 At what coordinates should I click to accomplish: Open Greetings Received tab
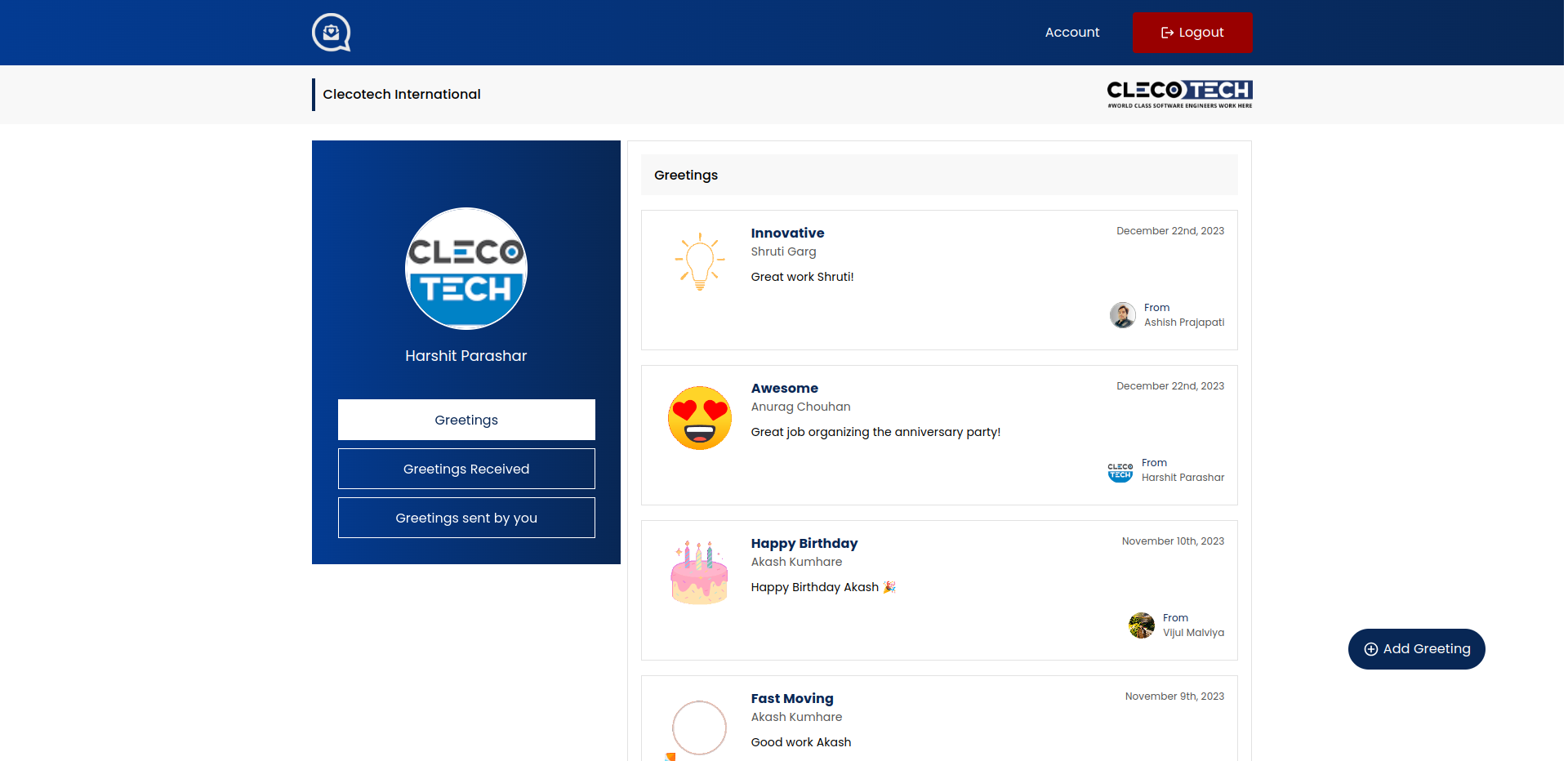click(466, 469)
